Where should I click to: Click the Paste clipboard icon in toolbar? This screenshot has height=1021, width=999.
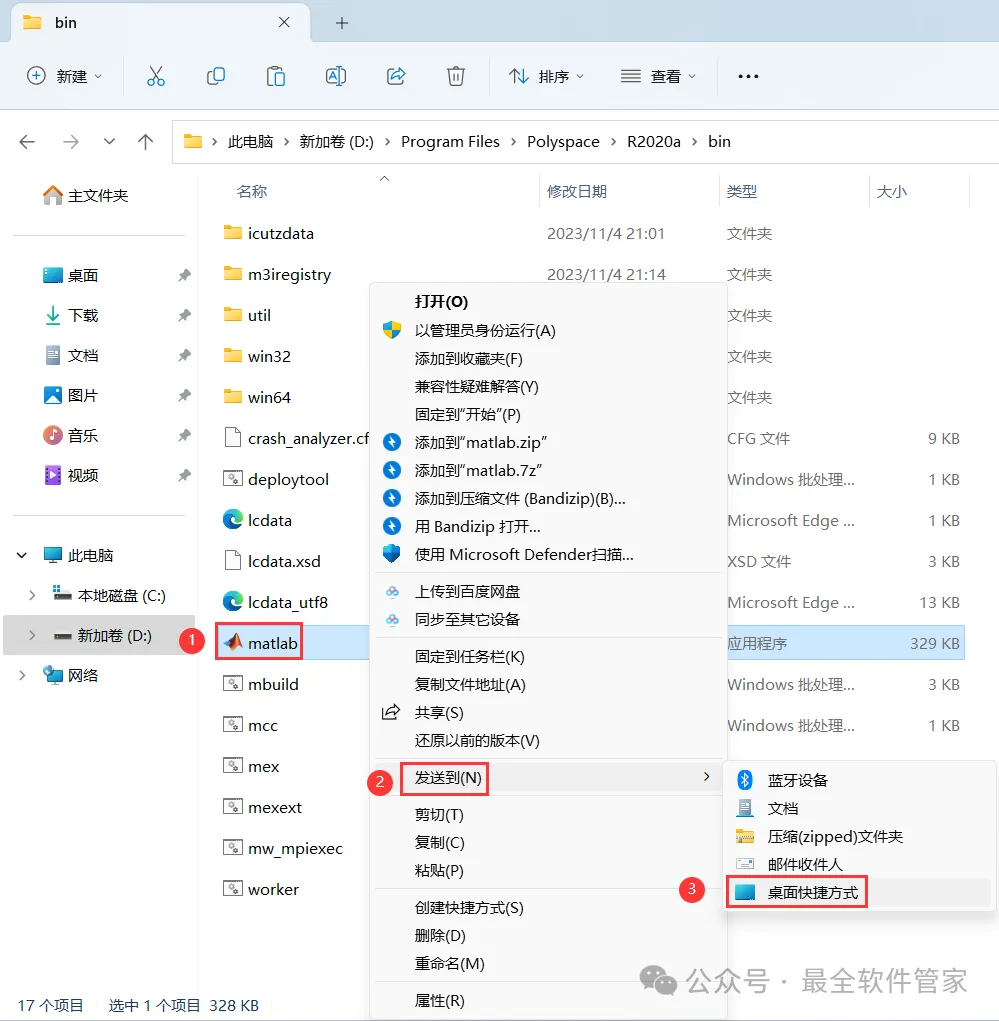(275, 76)
